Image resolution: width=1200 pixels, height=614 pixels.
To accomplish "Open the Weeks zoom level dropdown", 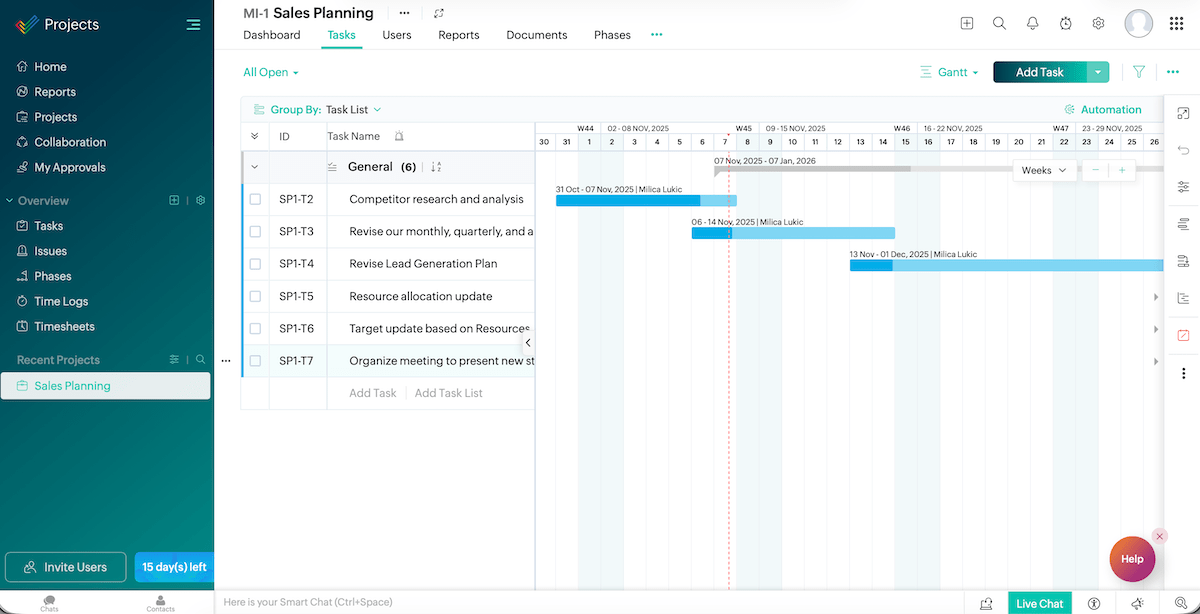I will click(1043, 170).
